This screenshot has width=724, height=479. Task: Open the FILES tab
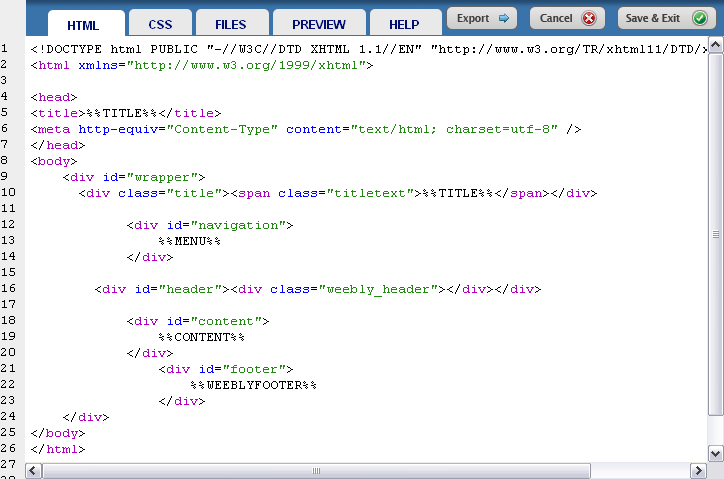[230, 24]
